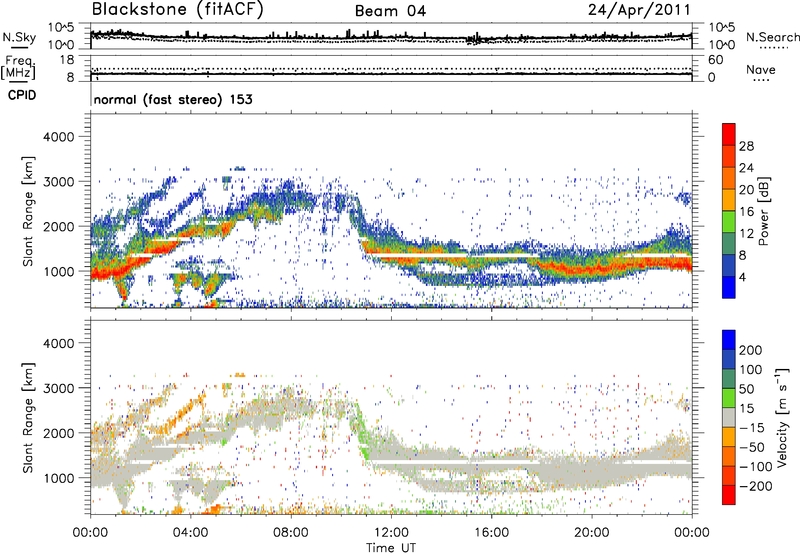Click 'Slant Range [km]' label of power panel
The width and height of the screenshot is (800, 554).
(28, 211)
